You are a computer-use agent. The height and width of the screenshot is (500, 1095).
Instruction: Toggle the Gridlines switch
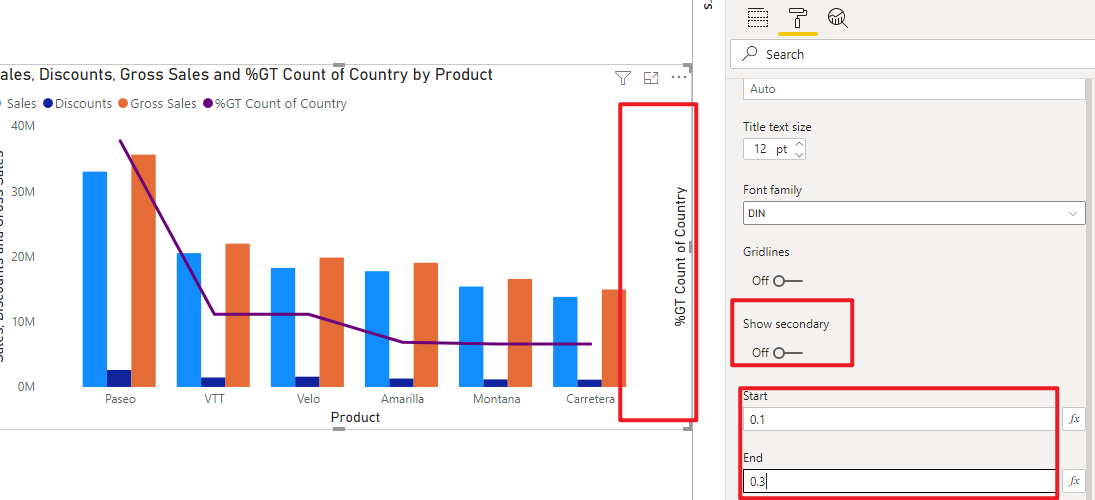[788, 281]
